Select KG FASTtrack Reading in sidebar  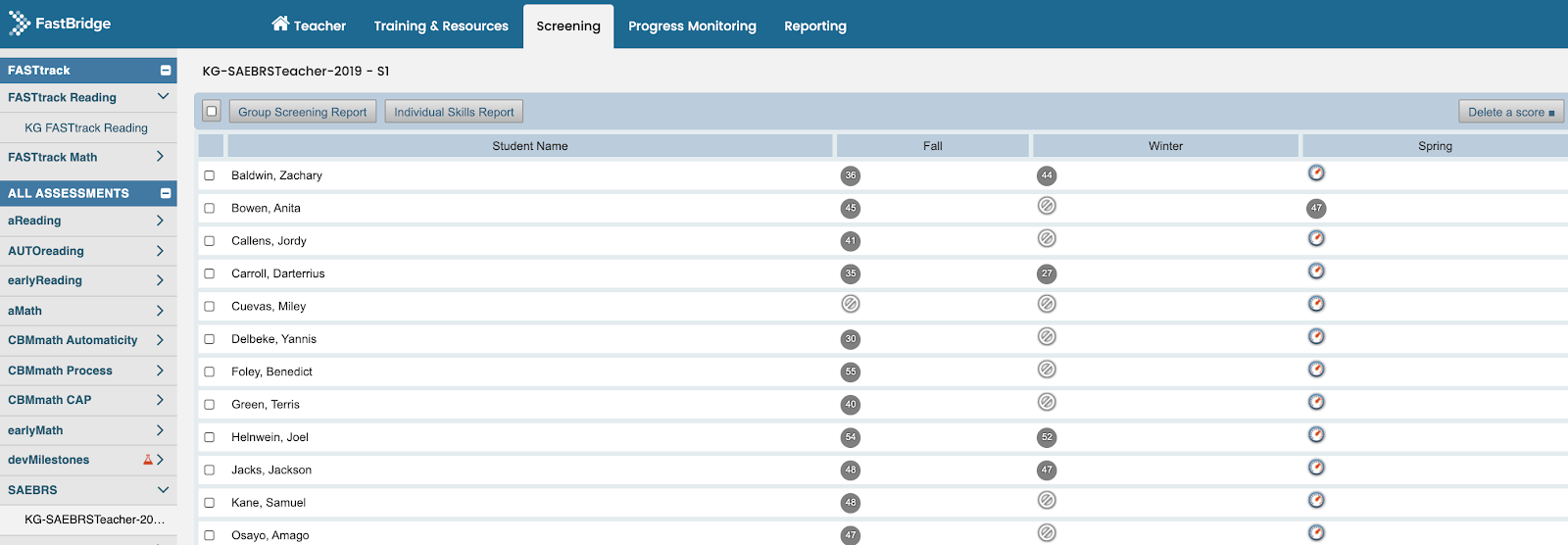[x=86, y=127]
